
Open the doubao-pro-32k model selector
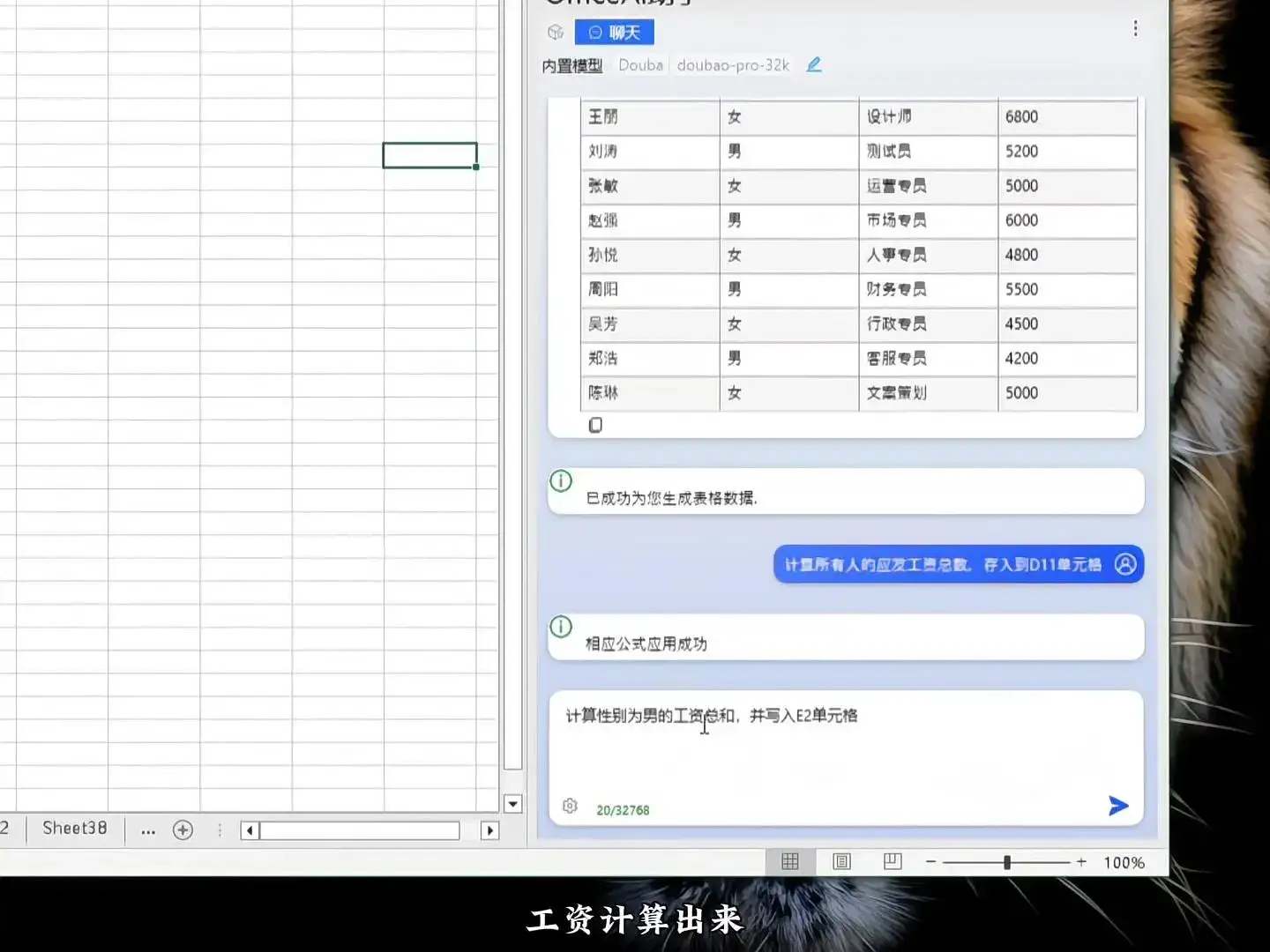pyautogui.click(x=732, y=64)
